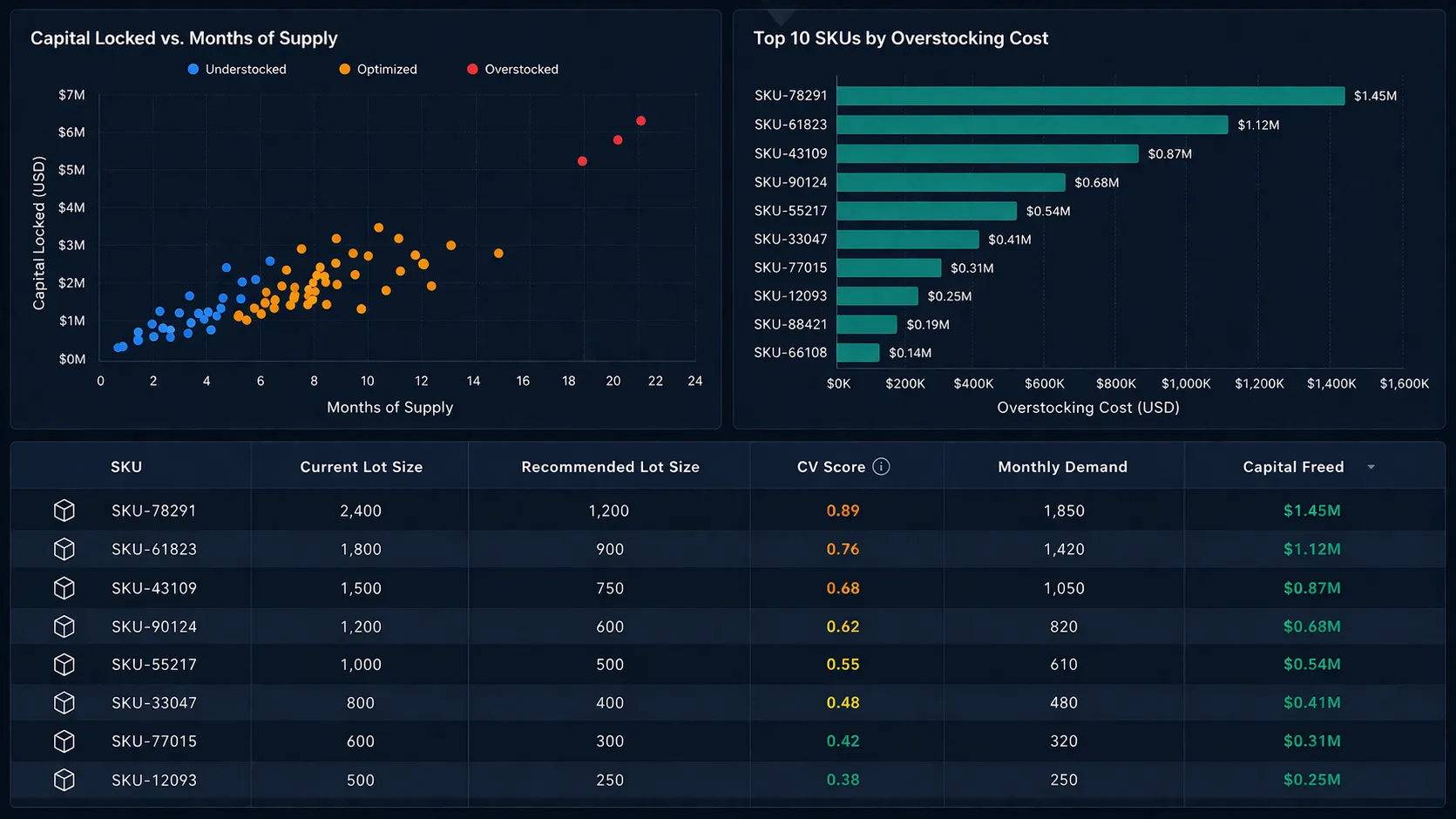This screenshot has height=819, width=1456.
Task: Click the package icon next to SKU-78291
Action: [64, 511]
